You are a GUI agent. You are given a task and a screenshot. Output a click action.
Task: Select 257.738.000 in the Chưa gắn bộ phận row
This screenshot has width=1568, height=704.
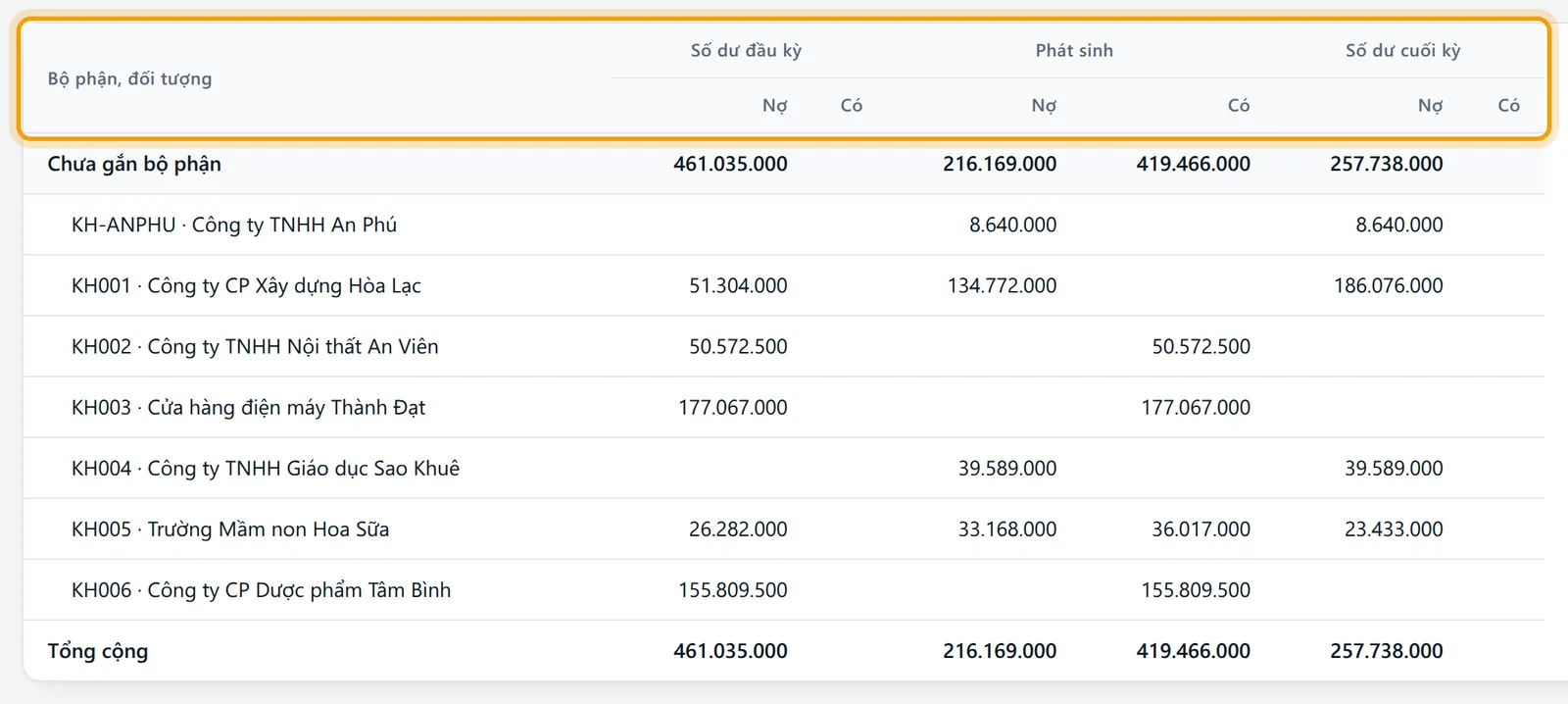coord(1386,164)
